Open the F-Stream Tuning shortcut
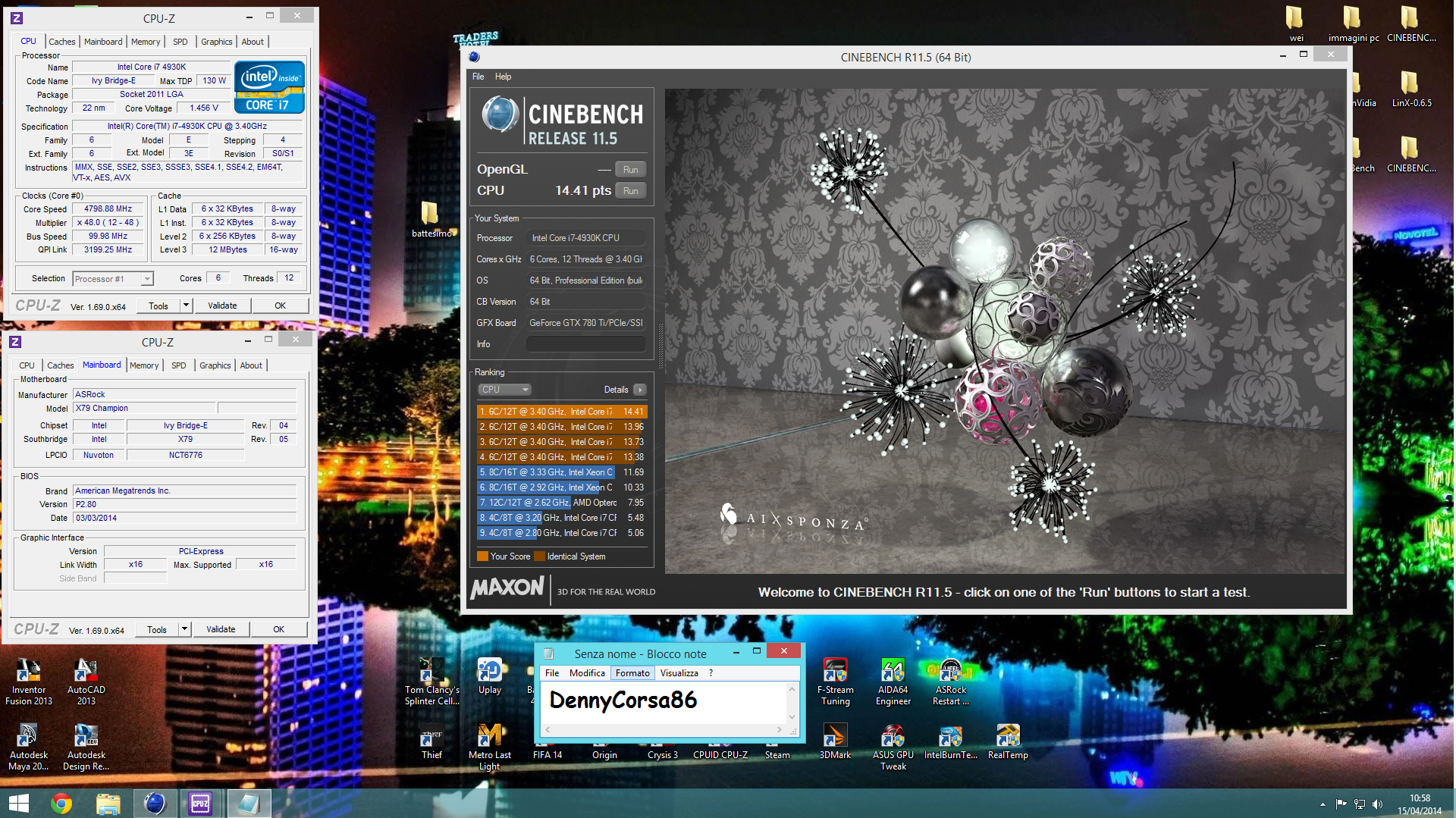The height and width of the screenshot is (818, 1456). pos(836,681)
